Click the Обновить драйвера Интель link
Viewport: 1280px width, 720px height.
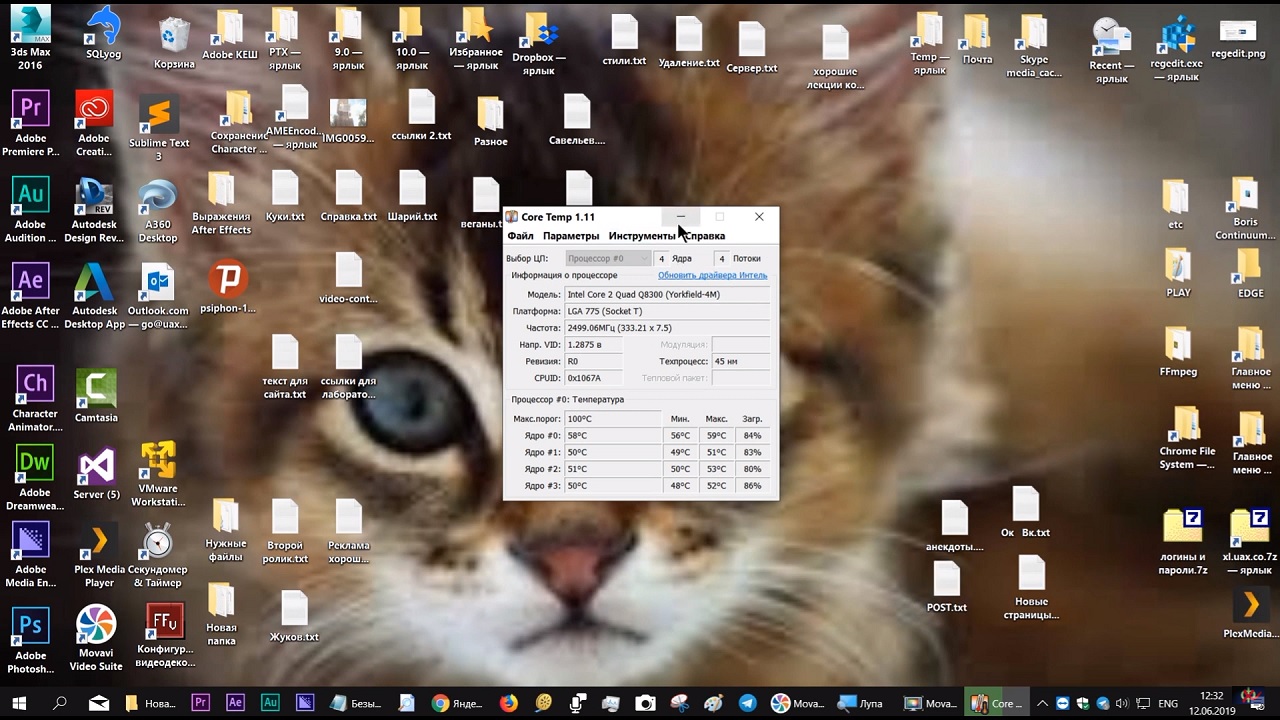pyautogui.click(x=712, y=275)
